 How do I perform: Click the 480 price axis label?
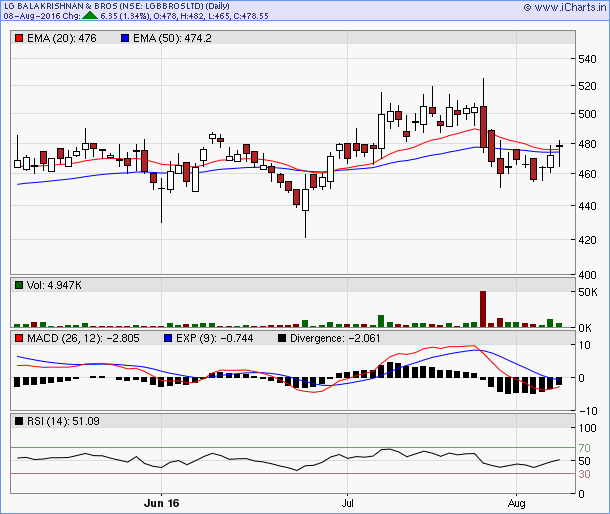pos(587,144)
